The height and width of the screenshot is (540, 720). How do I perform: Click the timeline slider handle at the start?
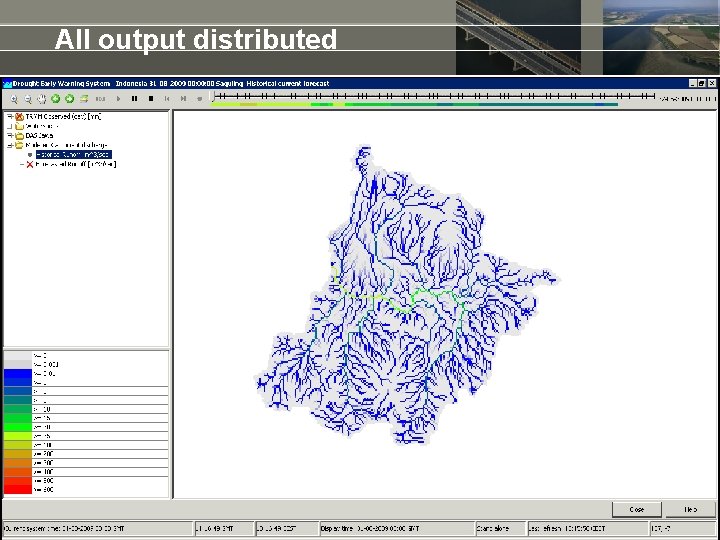(213, 96)
